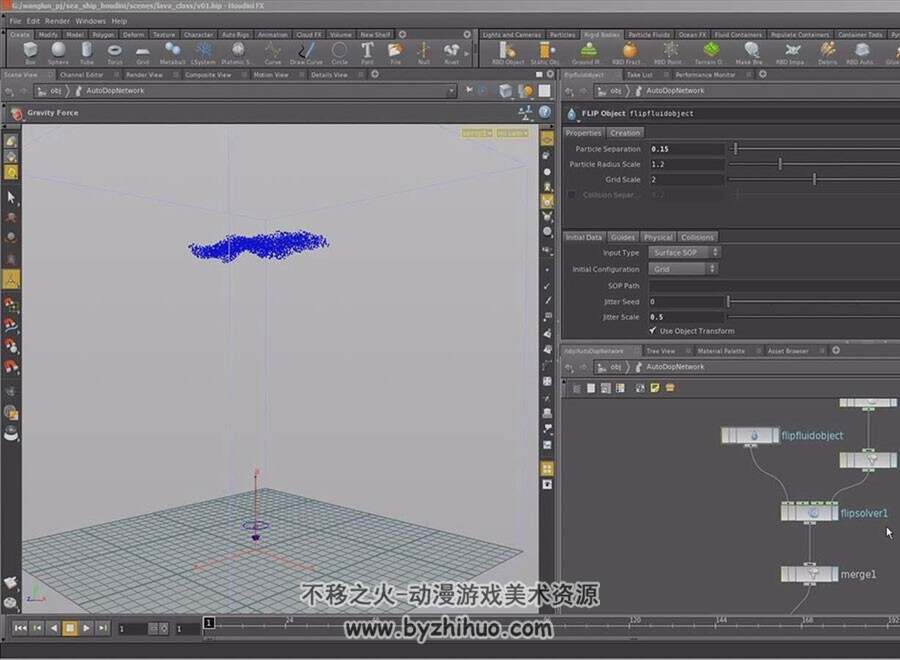Select the flipsolver1 node

809,513
